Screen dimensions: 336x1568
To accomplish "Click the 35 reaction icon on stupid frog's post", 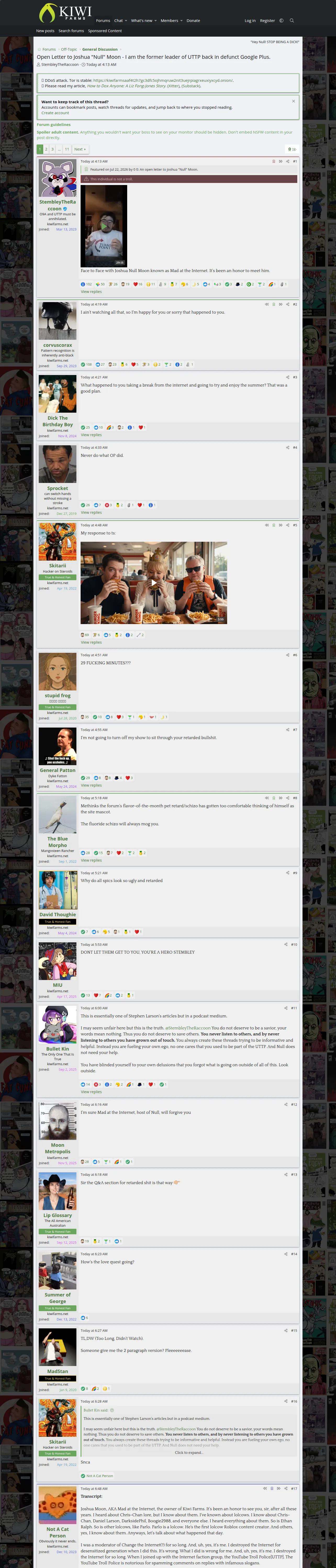I will point(83,717).
